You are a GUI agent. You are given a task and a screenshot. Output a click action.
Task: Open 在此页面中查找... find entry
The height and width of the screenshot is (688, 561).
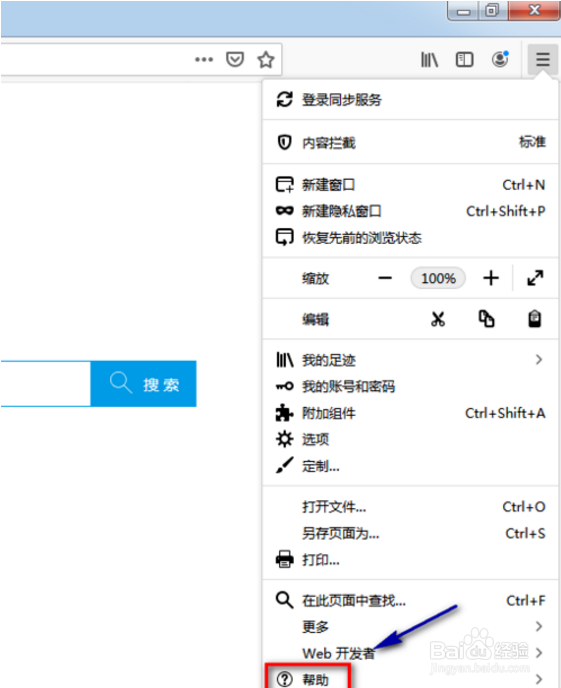coord(410,600)
